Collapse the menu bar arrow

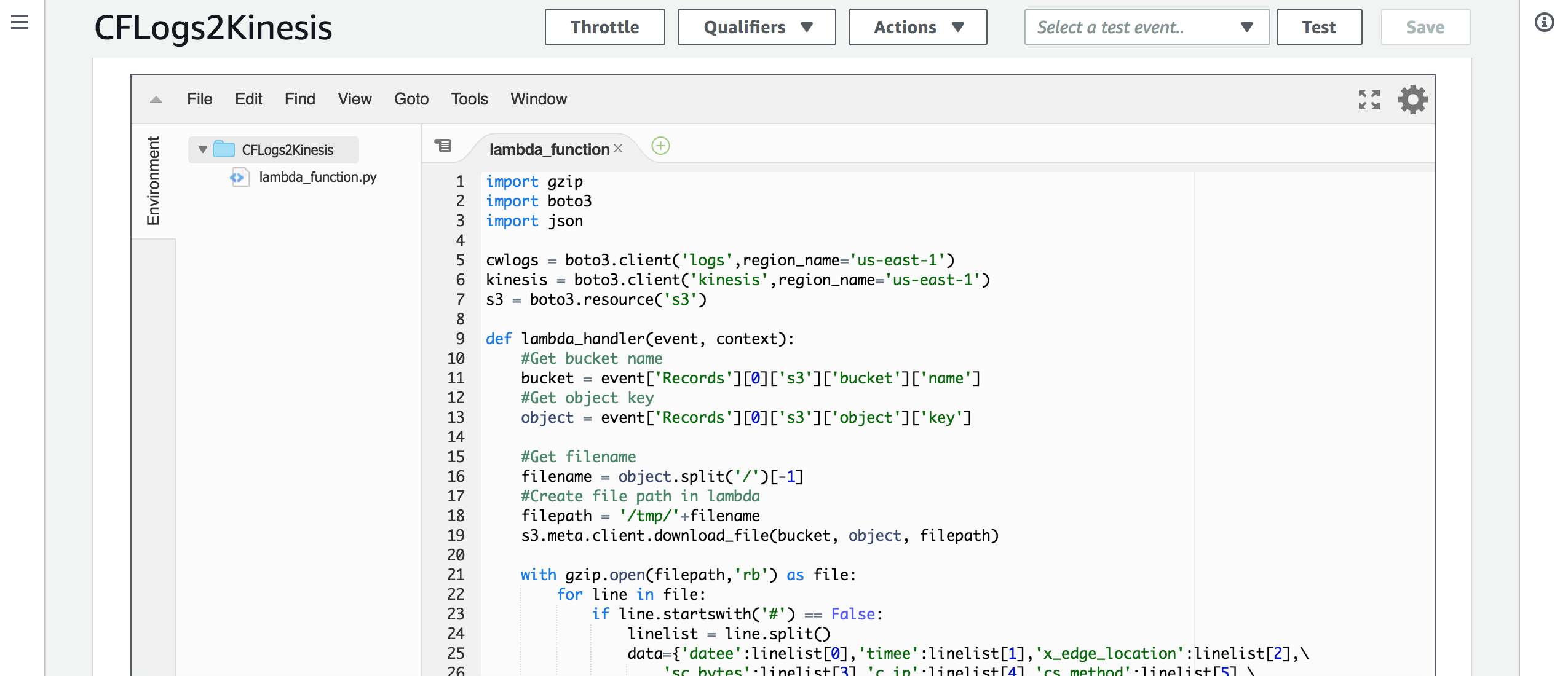pyautogui.click(x=156, y=100)
